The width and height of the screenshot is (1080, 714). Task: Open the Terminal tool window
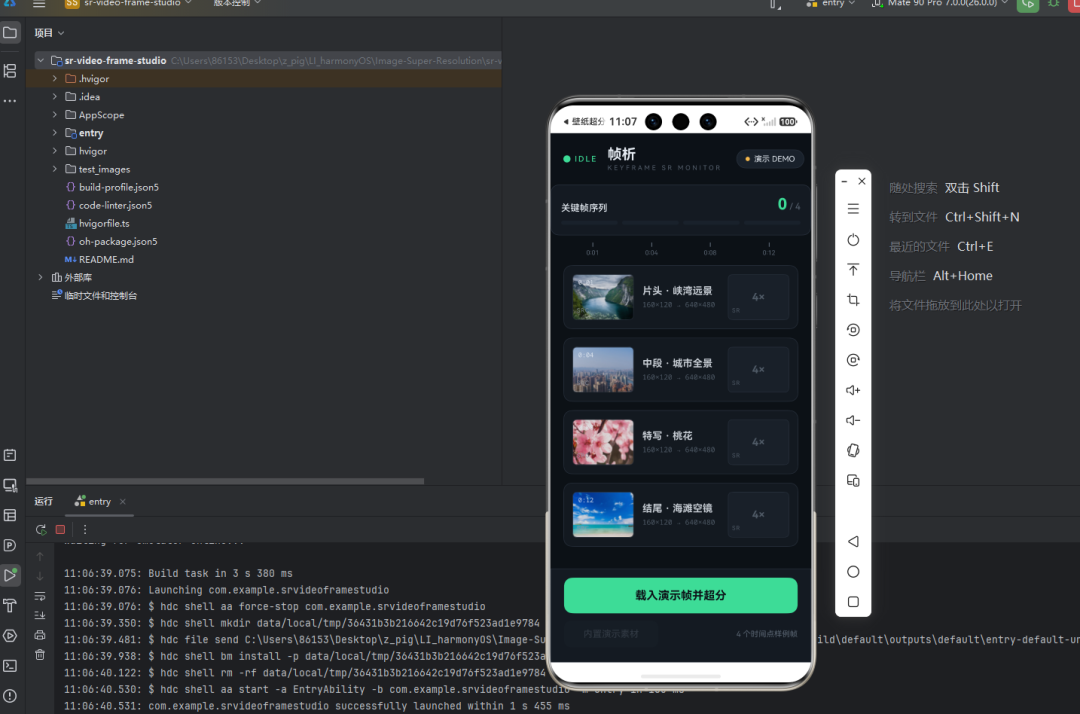click(10, 666)
